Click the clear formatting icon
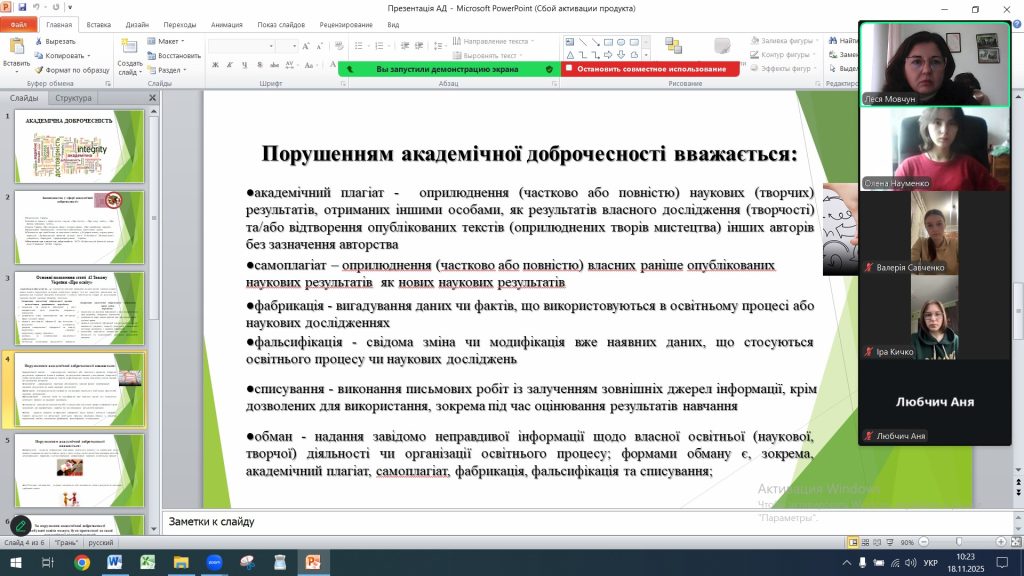Viewport: 1024px width, 576px height. (339, 46)
